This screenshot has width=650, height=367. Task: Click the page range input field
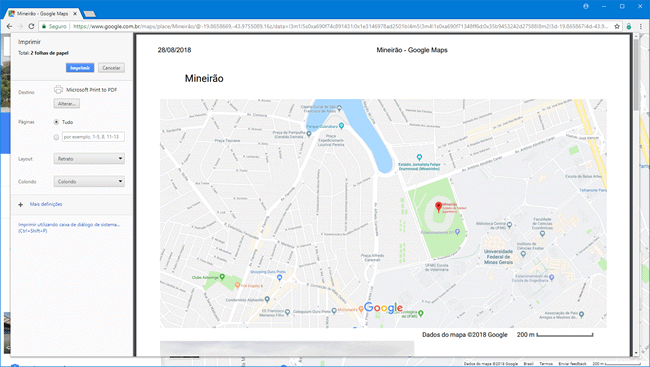pos(93,136)
